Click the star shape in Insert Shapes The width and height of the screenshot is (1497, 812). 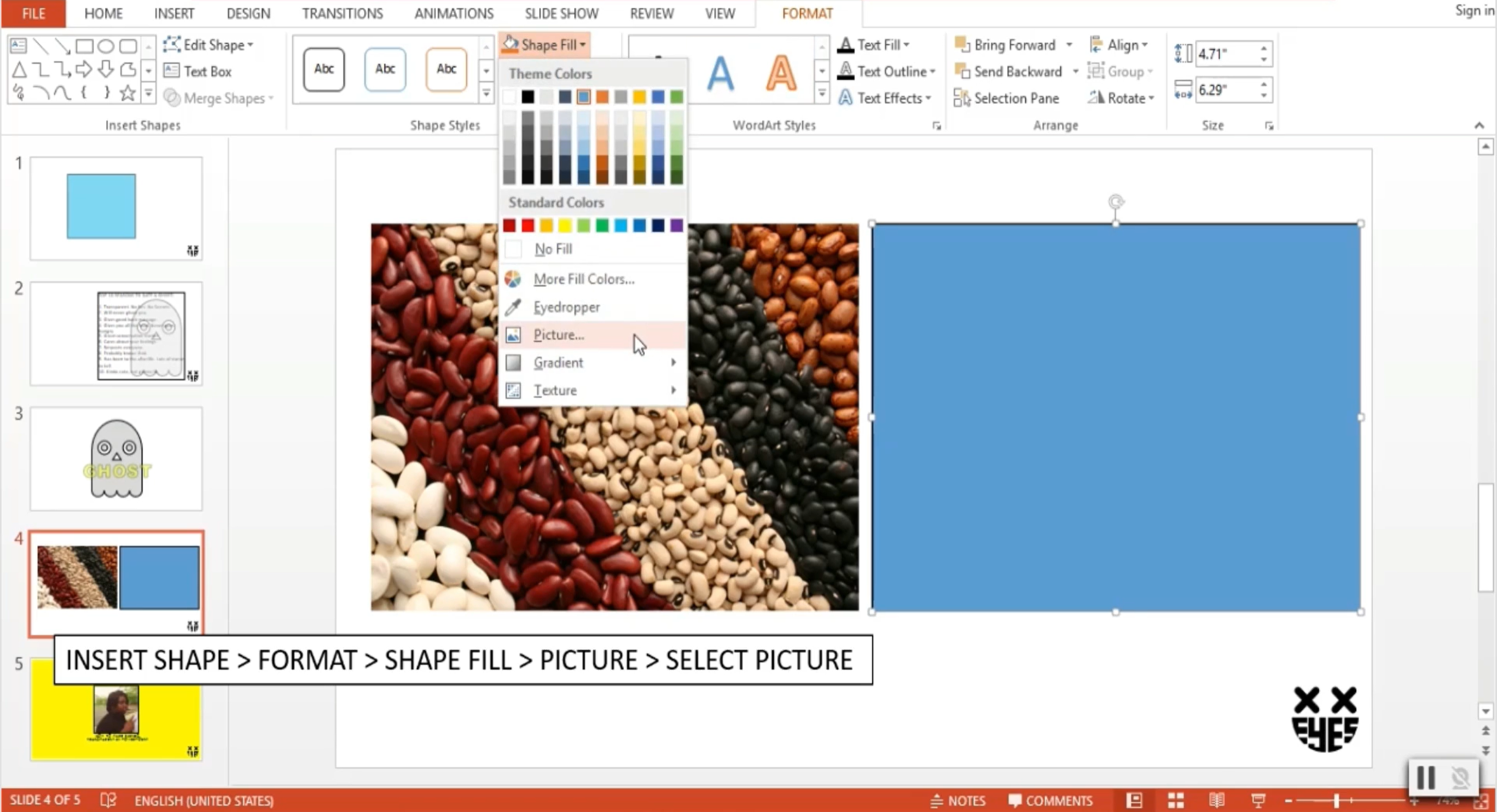(127, 93)
